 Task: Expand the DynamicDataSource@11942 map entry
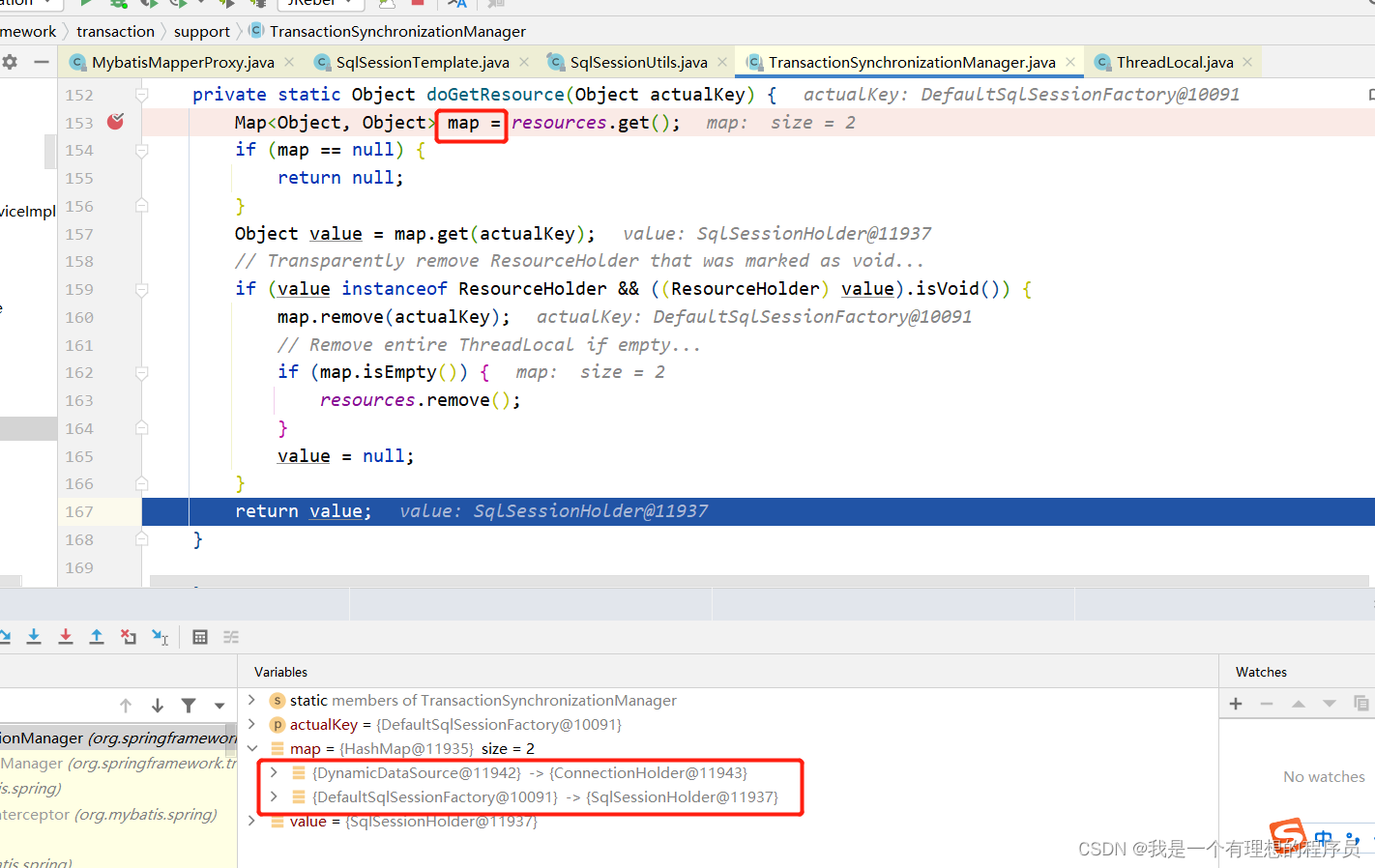(x=274, y=772)
